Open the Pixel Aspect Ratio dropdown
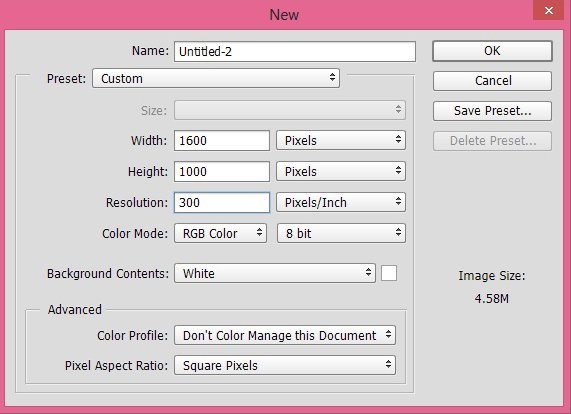 pyautogui.click(x=285, y=365)
